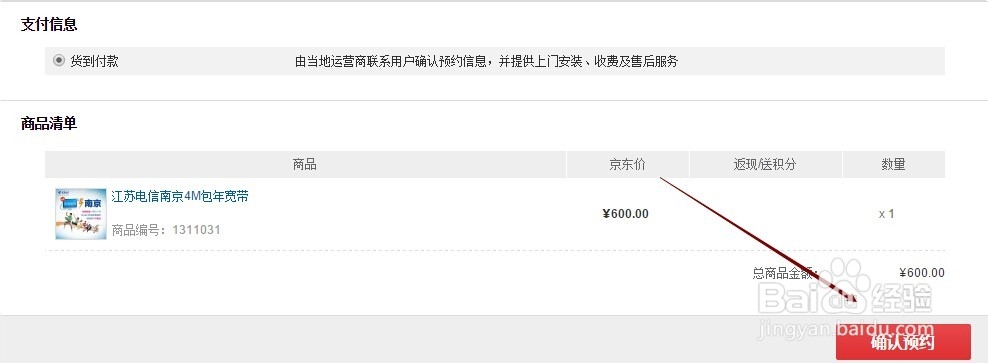Screen dimensions: 988x363
Task: Click the 总商品金额 label
Action: point(785,273)
